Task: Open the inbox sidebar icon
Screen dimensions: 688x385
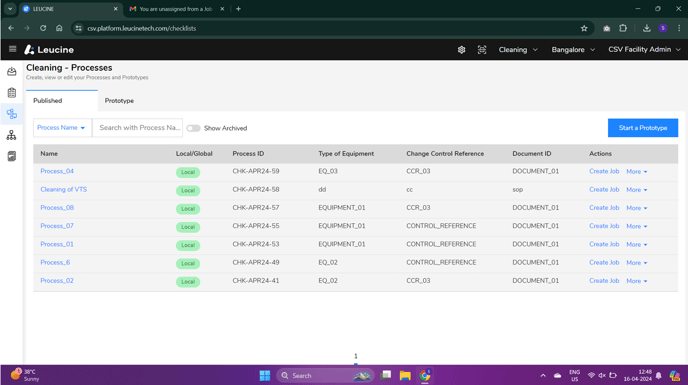Action: point(12,72)
